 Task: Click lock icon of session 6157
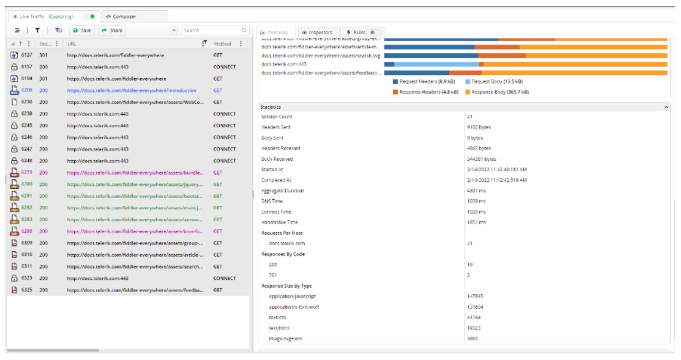[x=14, y=67]
